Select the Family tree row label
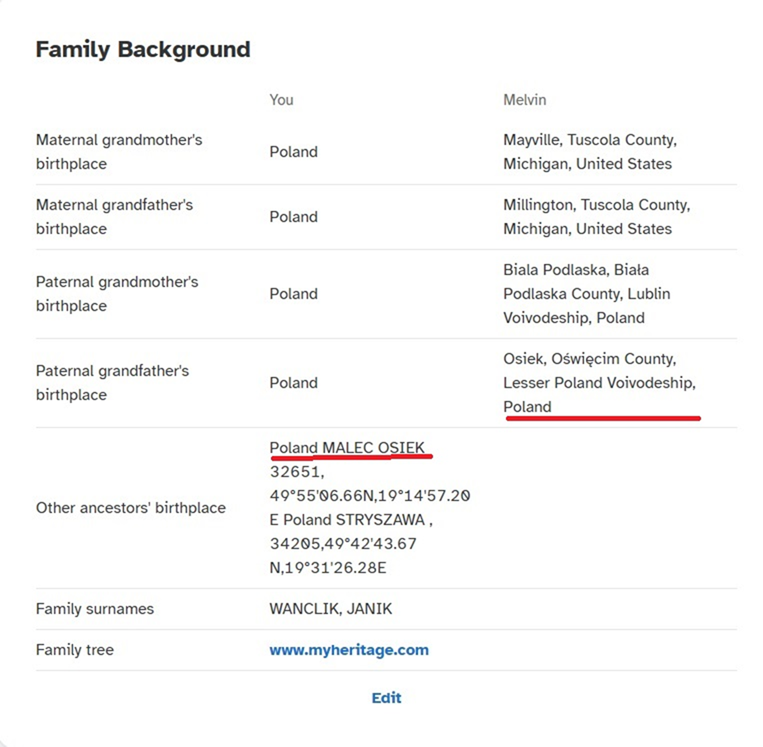 (75, 650)
